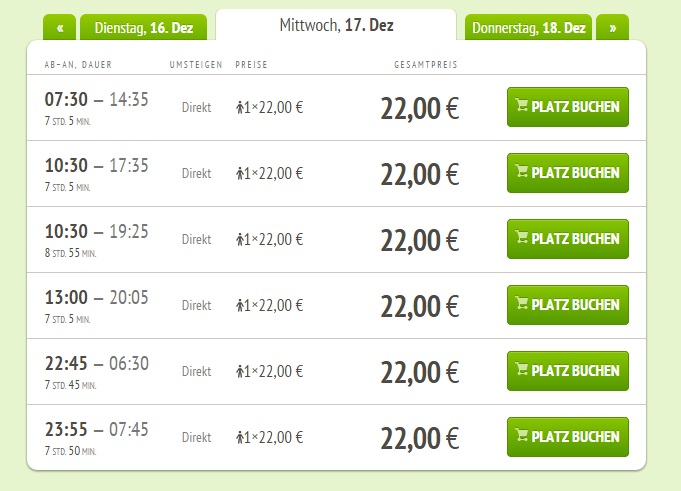Image resolution: width=681 pixels, height=491 pixels.
Task: Switch to Donnerstag, 18. Dez tab
Action: (x=528, y=28)
